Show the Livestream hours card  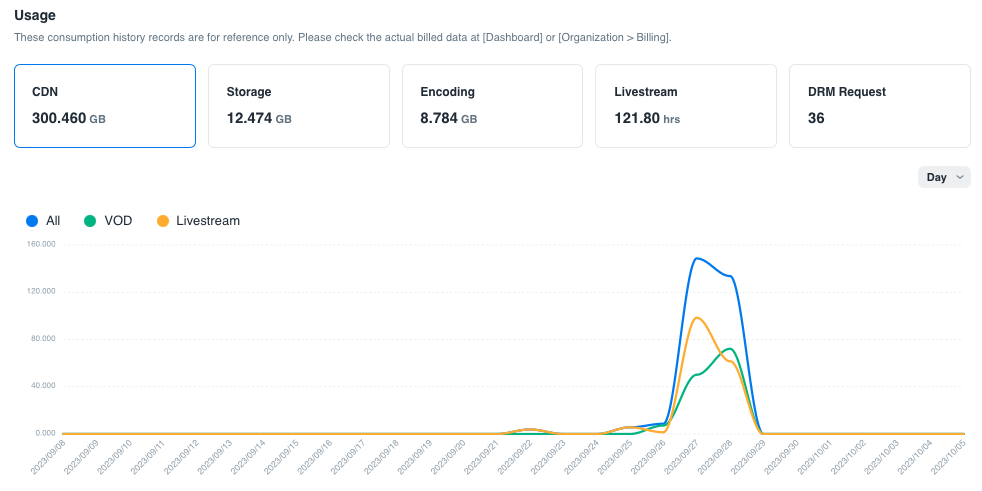coord(686,106)
